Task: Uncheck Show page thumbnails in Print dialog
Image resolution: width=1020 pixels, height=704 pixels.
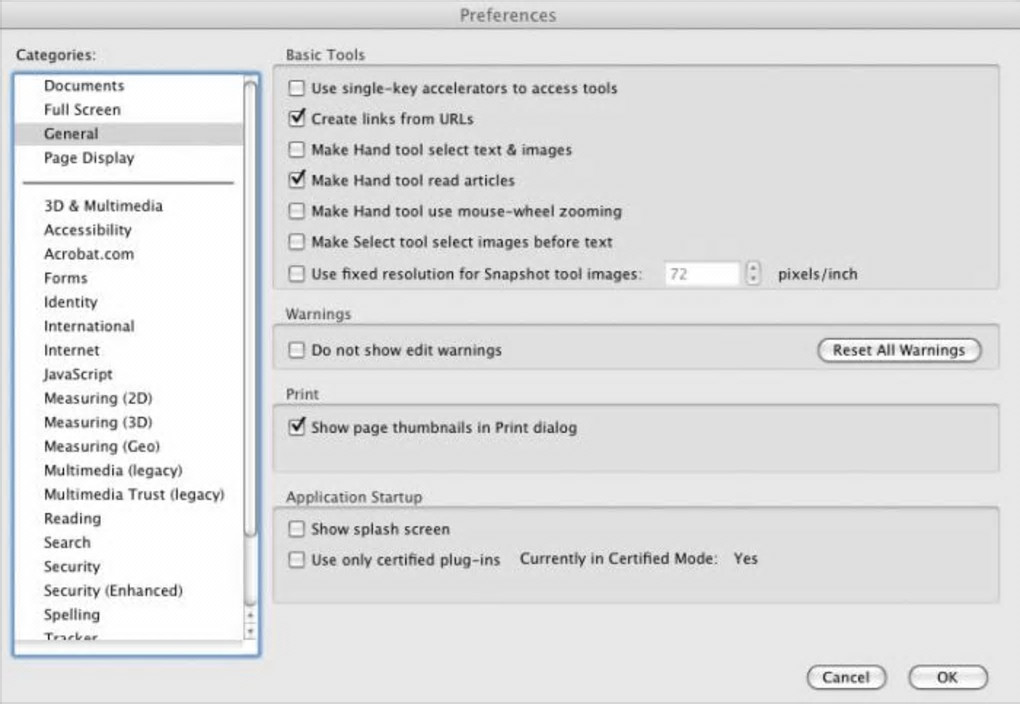Action: (296, 428)
